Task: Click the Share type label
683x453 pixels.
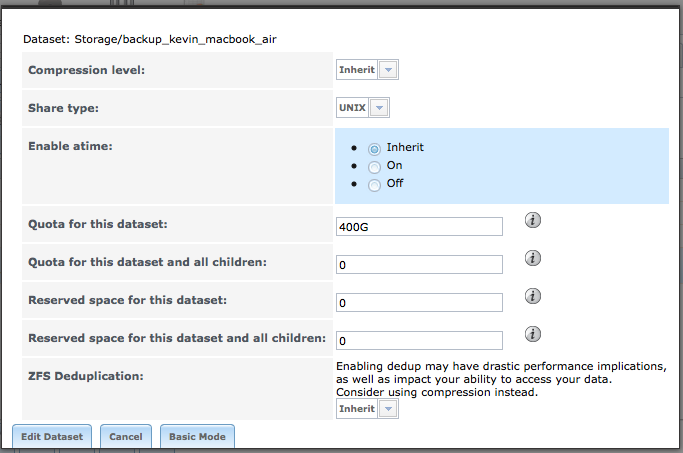Action: [63, 108]
